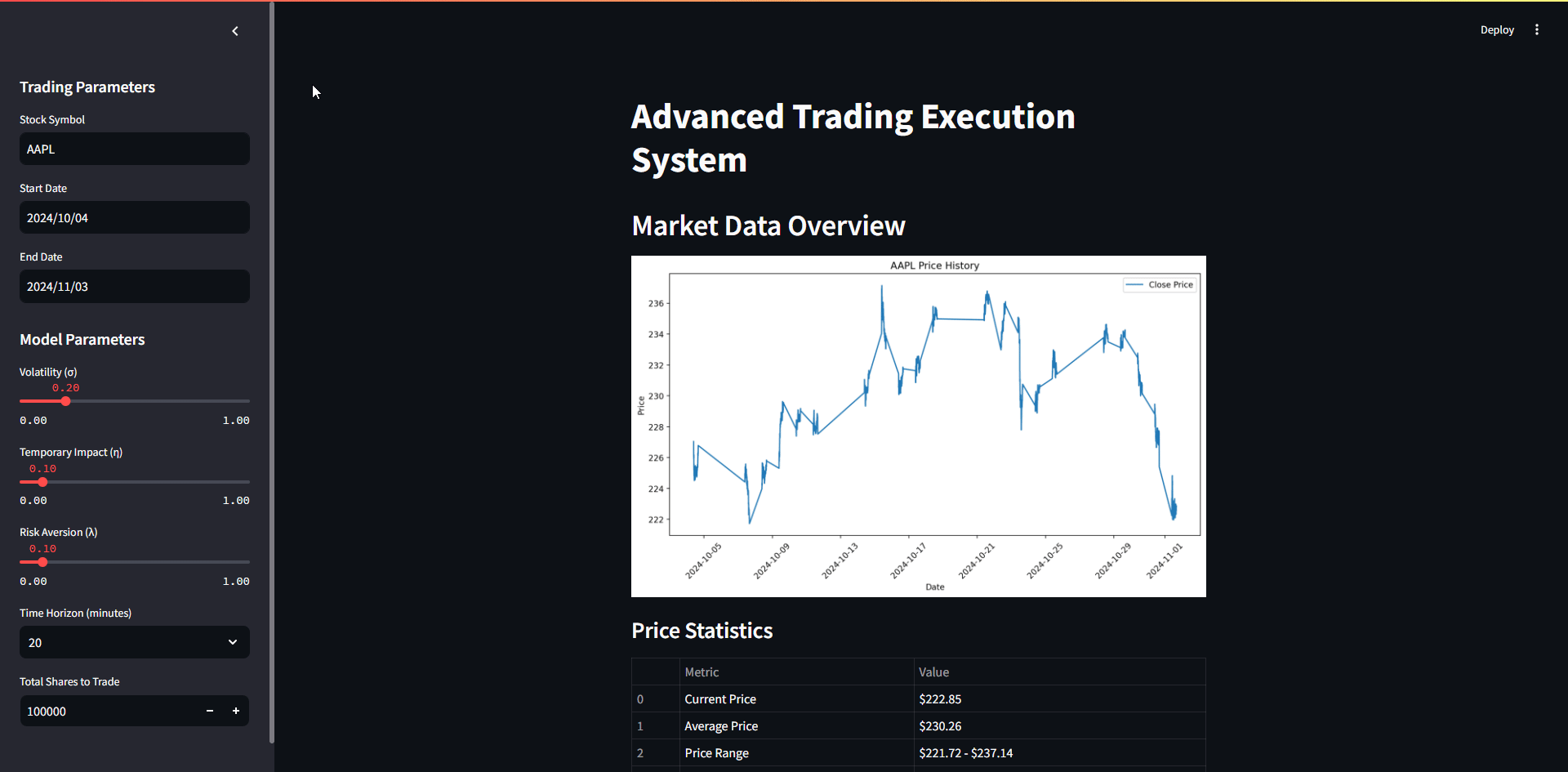Screen dimensions: 1568x772
Task: Click the Risk Aversion slider handle
Action: [x=42, y=562]
